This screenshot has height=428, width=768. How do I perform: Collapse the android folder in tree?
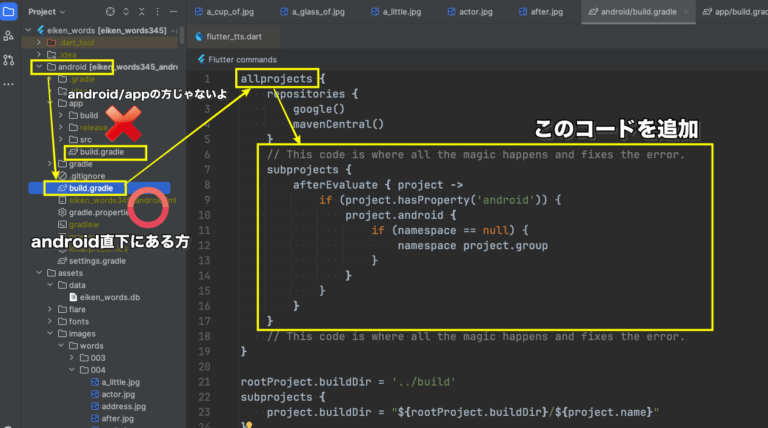click(x=37, y=67)
